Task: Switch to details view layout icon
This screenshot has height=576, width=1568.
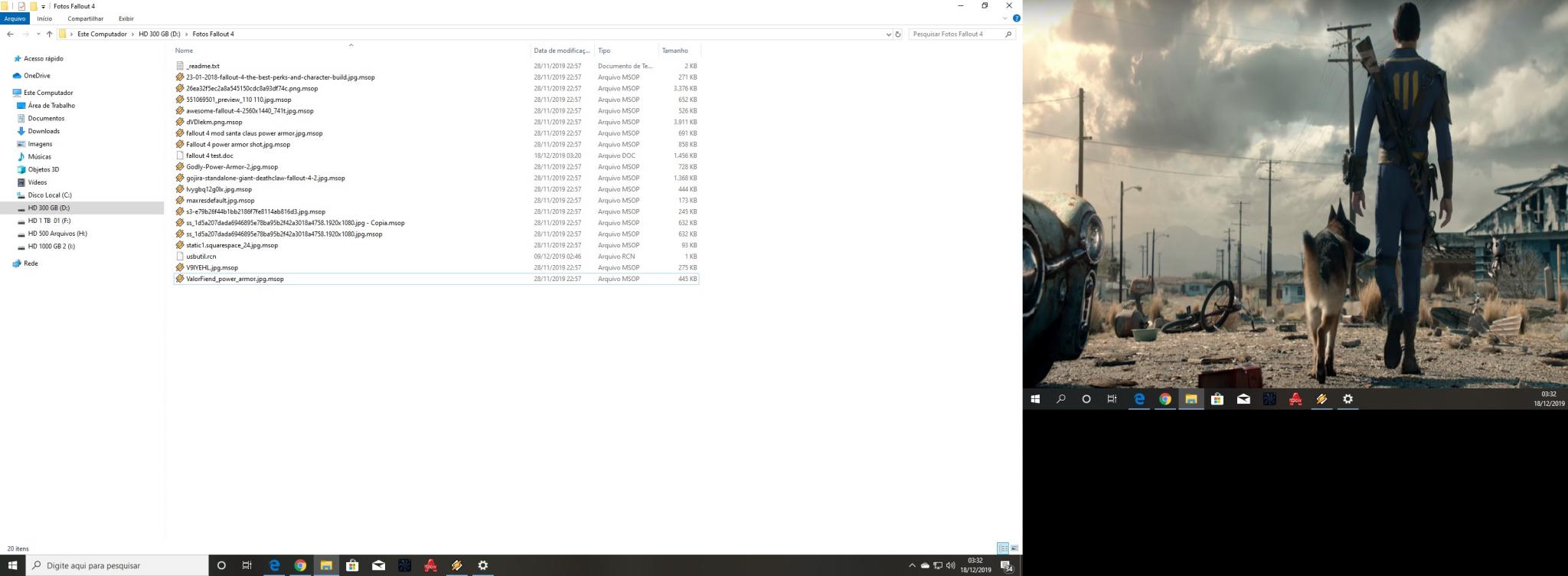Action: pos(1002,548)
